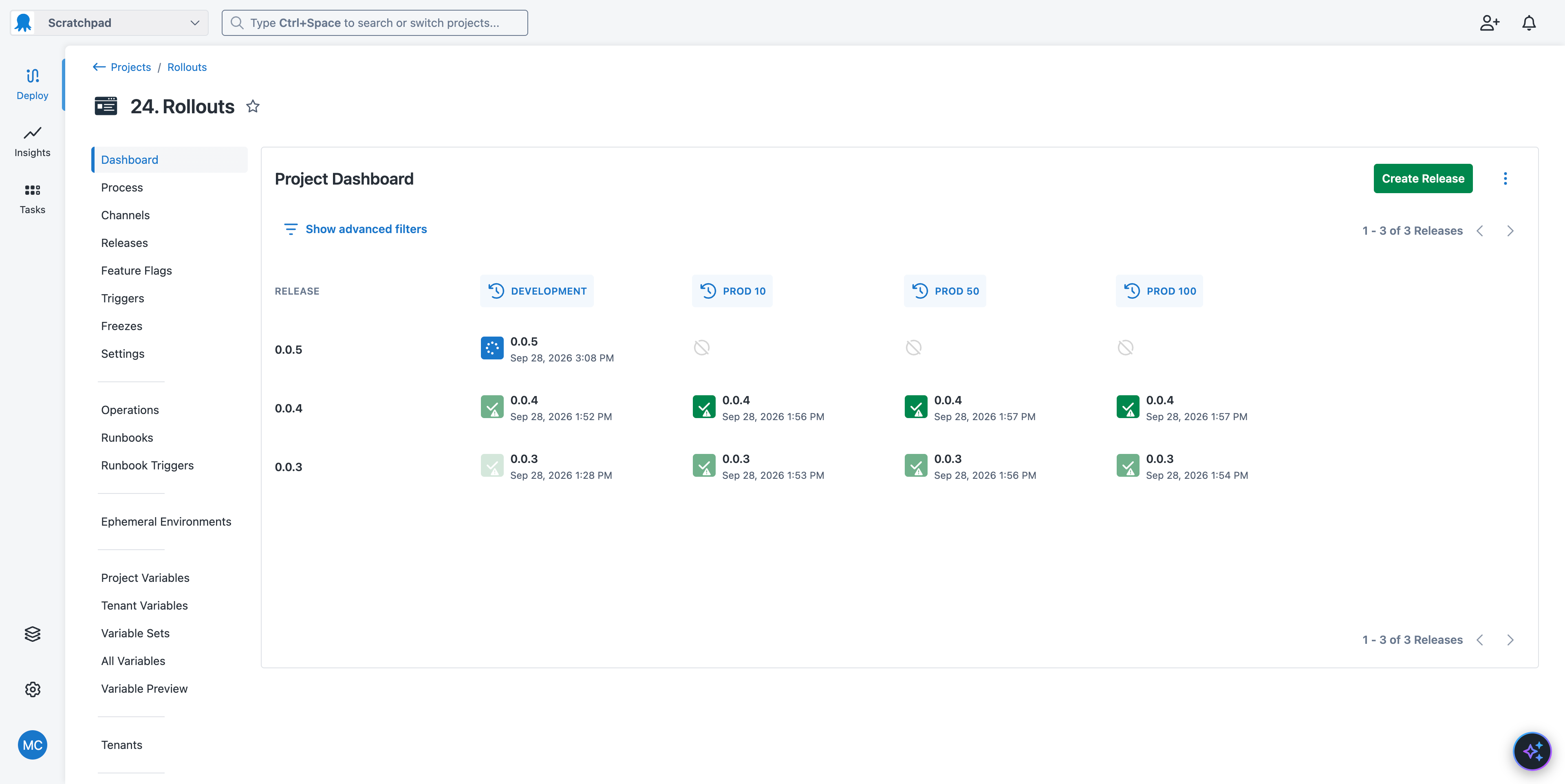Go to previous page at top pagination
1565x784 pixels.
point(1480,231)
